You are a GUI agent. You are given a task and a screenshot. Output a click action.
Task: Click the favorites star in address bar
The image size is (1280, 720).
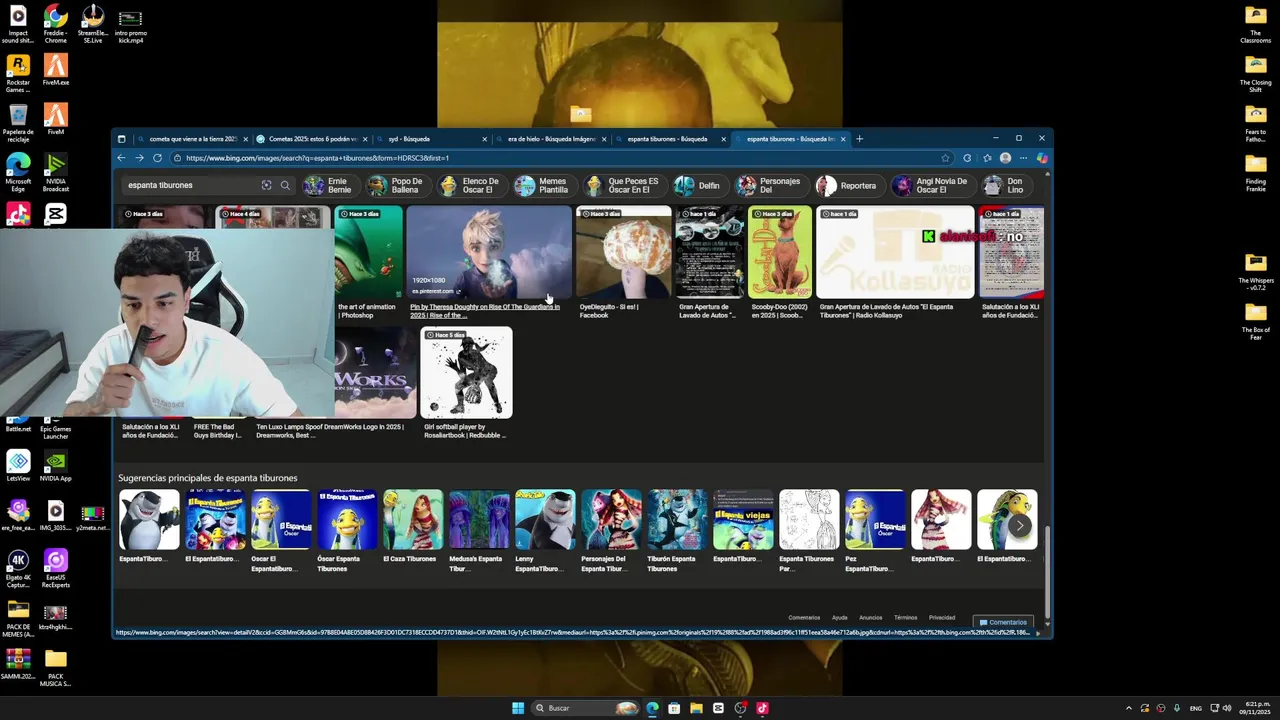coord(945,158)
